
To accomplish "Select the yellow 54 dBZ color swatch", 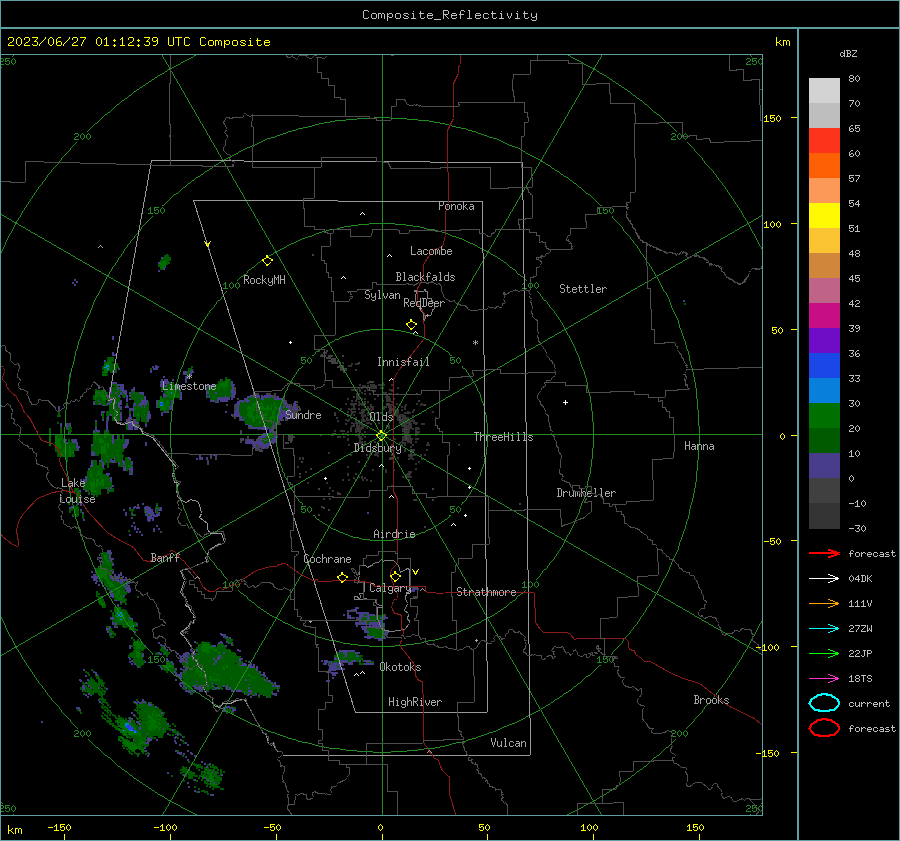I will point(824,215).
